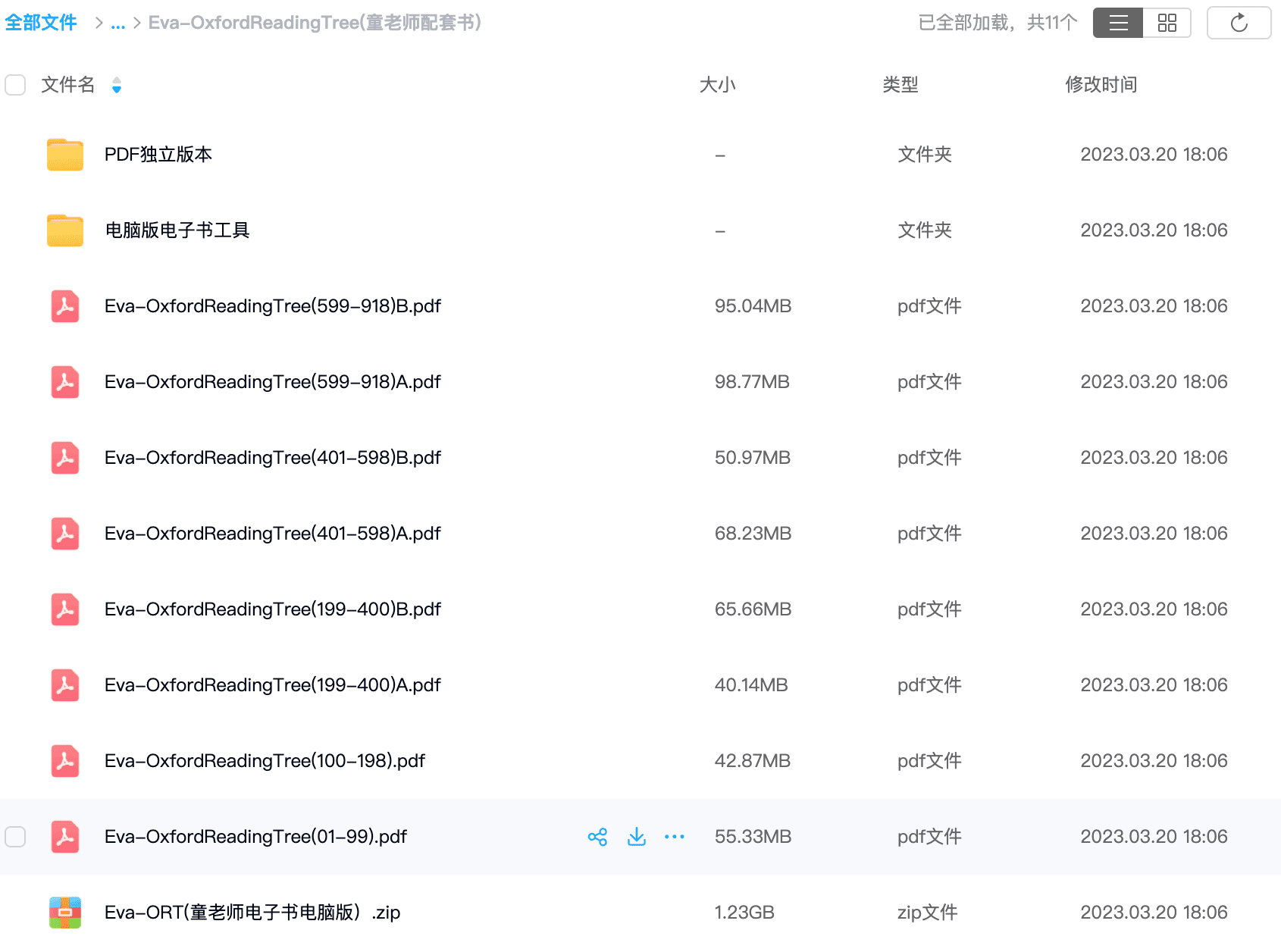Click the Eva-OxfordReadingTree(童老师配套书) breadcrumb
Screen dimensions: 1281x952
pyautogui.click(x=313, y=22)
